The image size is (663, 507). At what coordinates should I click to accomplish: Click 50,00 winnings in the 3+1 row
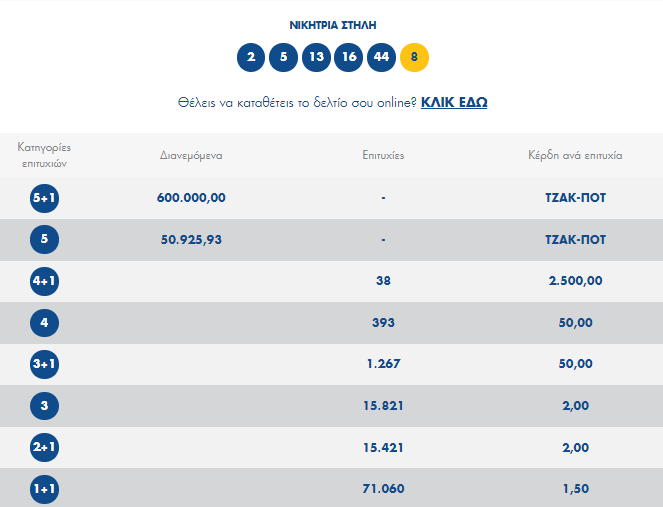pyautogui.click(x=575, y=364)
